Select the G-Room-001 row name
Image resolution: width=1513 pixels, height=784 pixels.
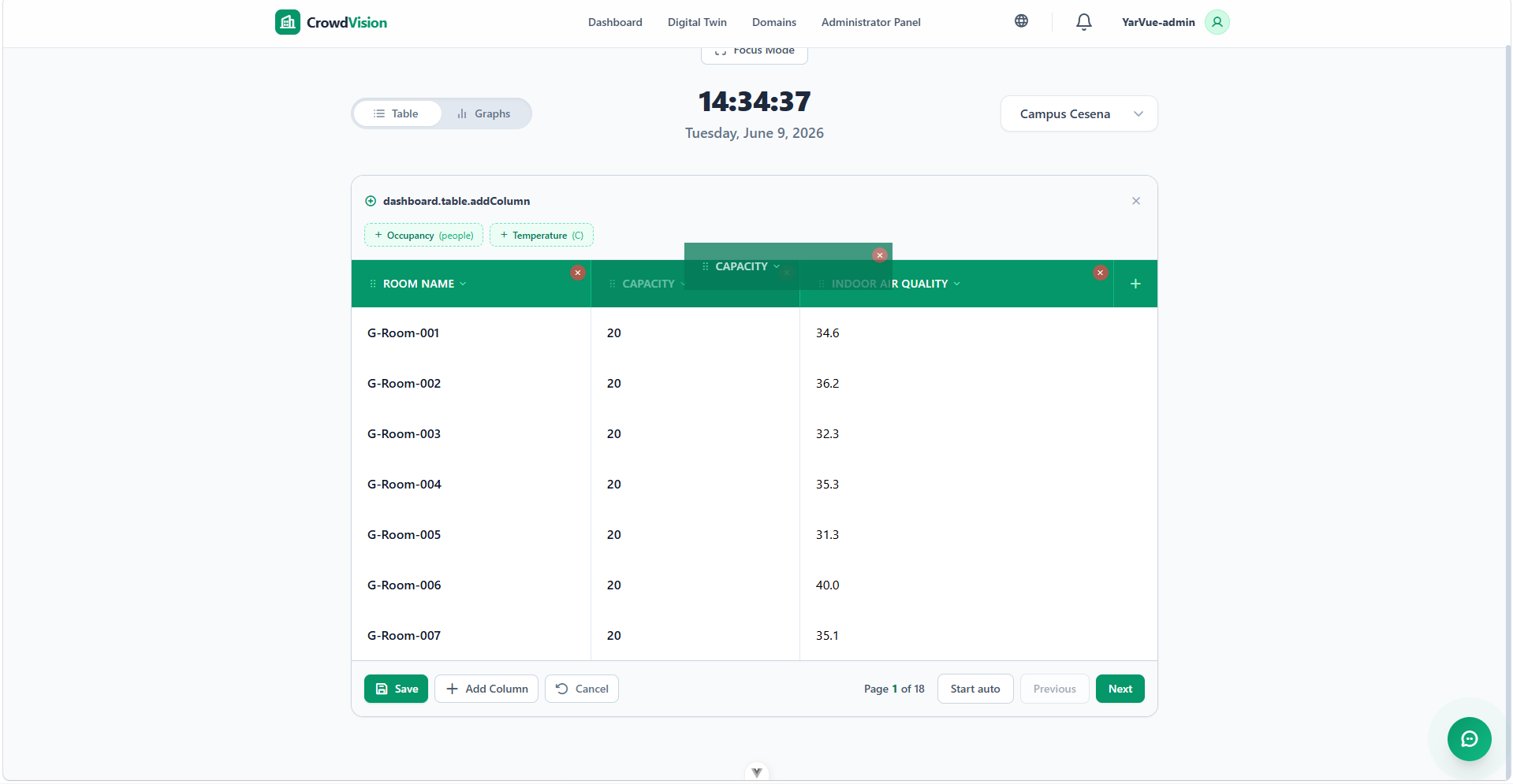click(x=403, y=333)
